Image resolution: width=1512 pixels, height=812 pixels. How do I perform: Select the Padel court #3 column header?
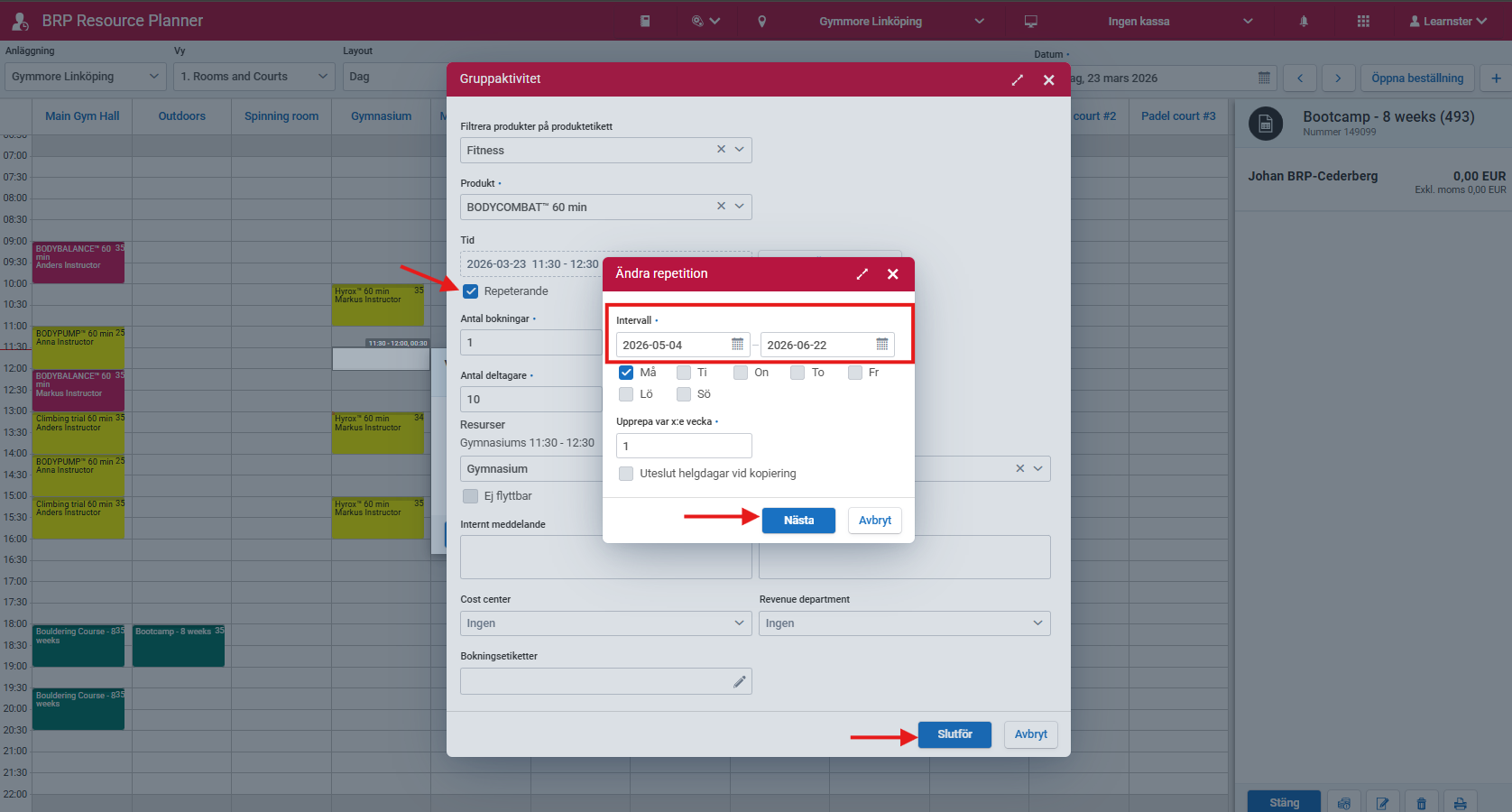pyautogui.click(x=1177, y=116)
